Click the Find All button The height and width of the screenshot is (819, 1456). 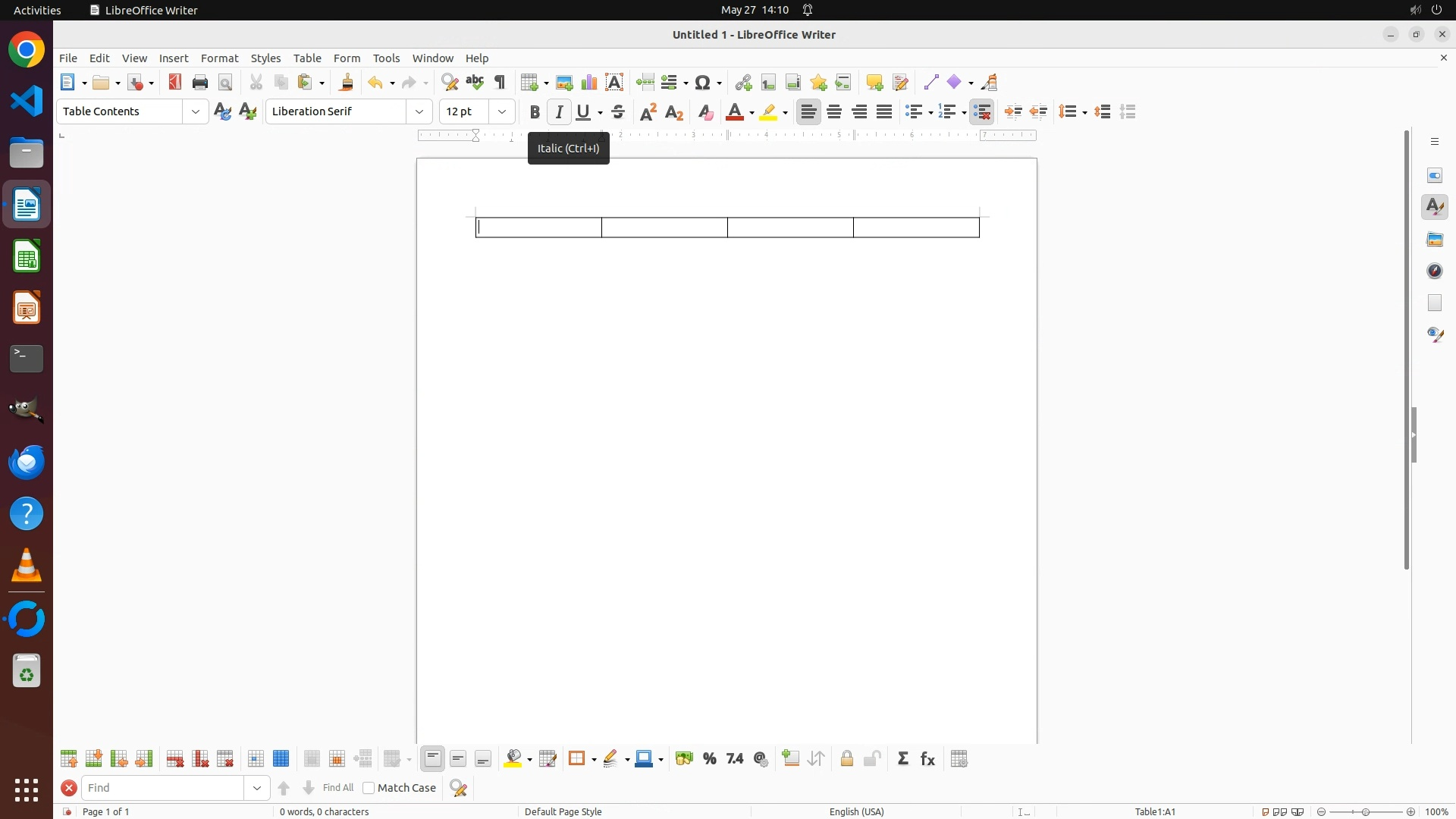(338, 788)
